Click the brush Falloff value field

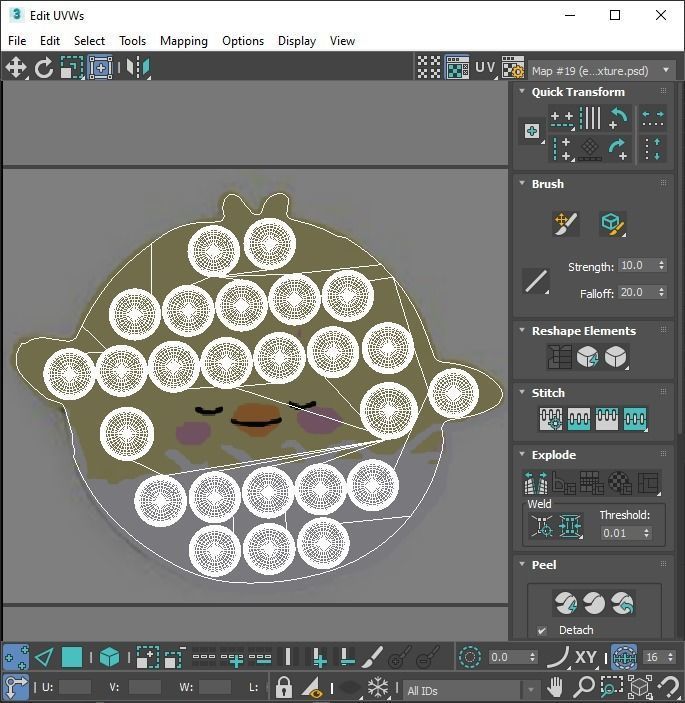637,292
